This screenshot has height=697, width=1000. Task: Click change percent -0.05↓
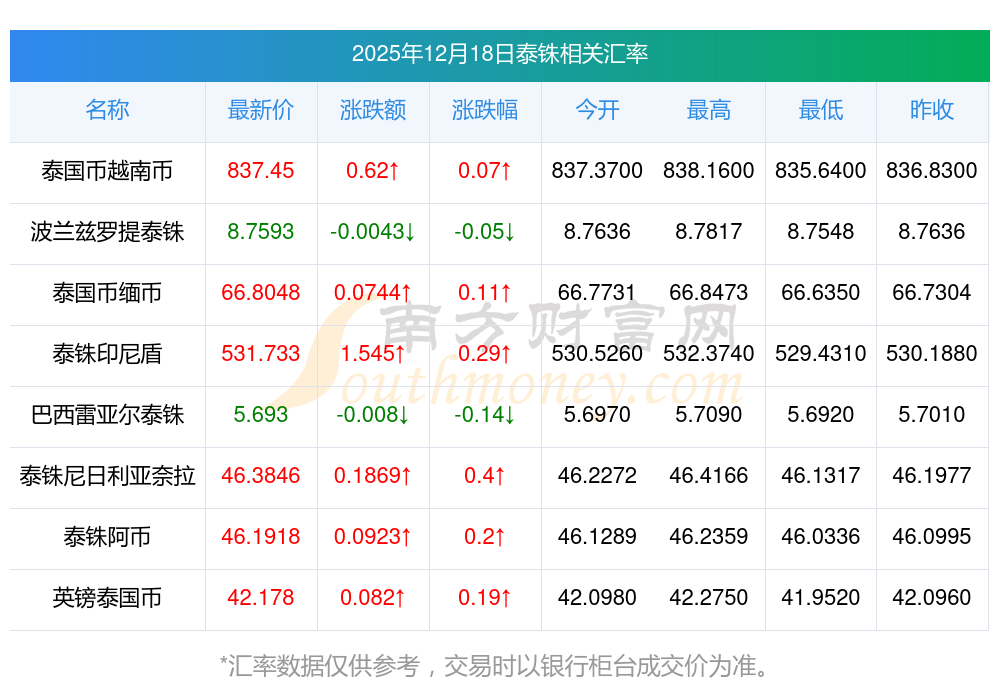click(x=485, y=231)
